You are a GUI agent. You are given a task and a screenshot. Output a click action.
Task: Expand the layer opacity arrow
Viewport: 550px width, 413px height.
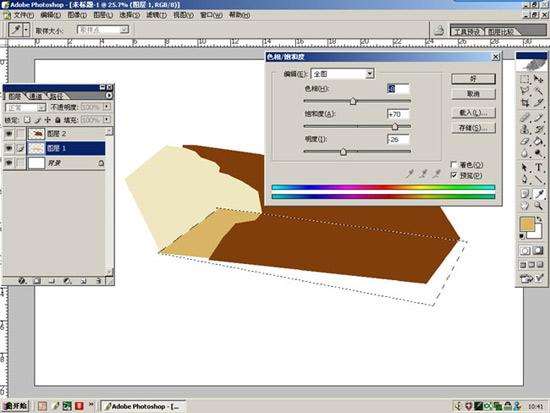[107, 107]
